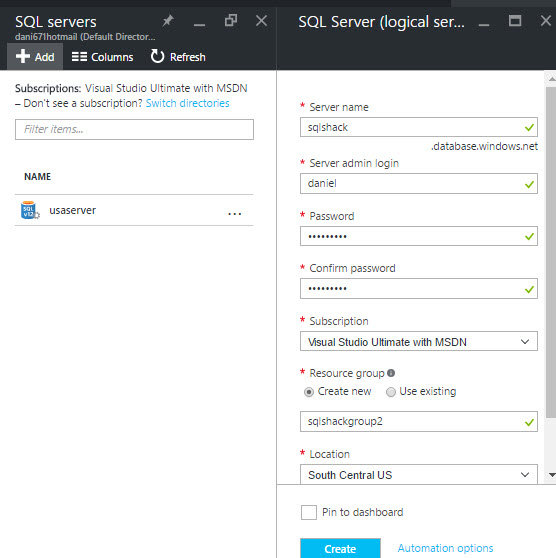Image resolution: width=556 pixels, height=558 pixels.
Task: Click the Add plus icon
Action: [23, 56]
